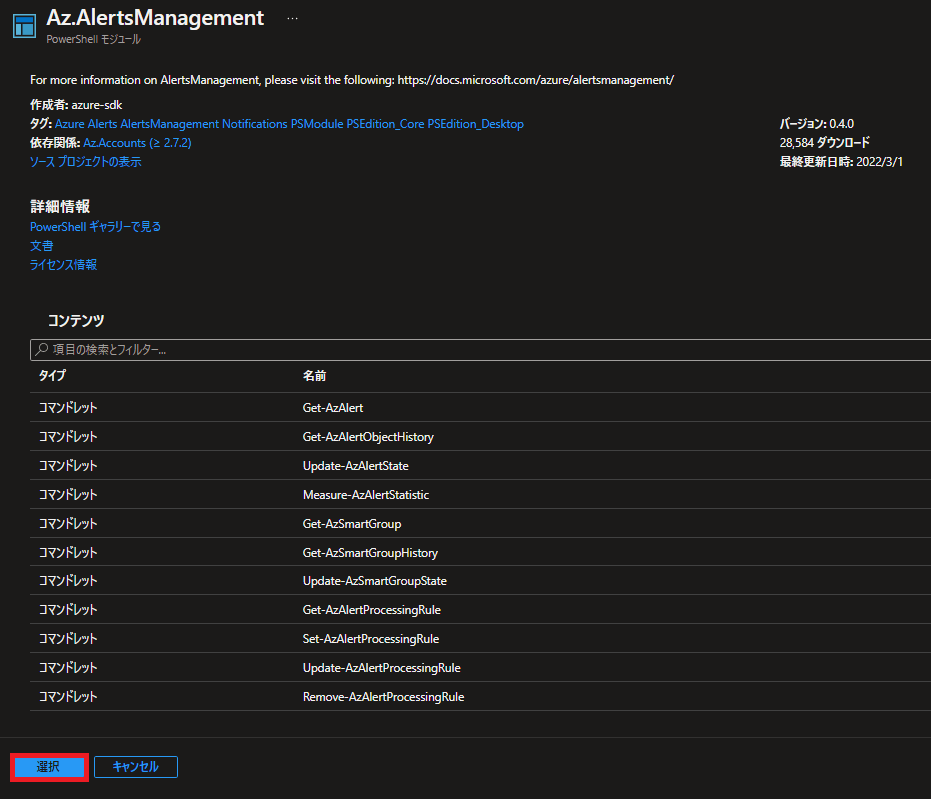Click the 選択 button
This screenshot has height=799, width=931.
coord(49,767)
